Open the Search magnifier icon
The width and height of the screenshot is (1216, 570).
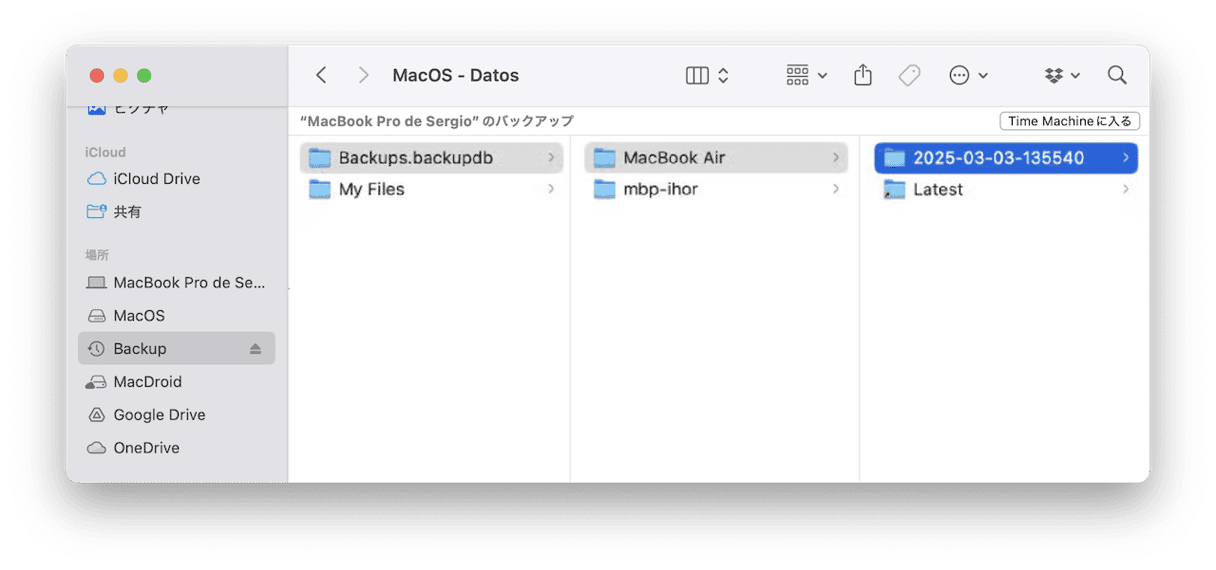(1117, 76)
